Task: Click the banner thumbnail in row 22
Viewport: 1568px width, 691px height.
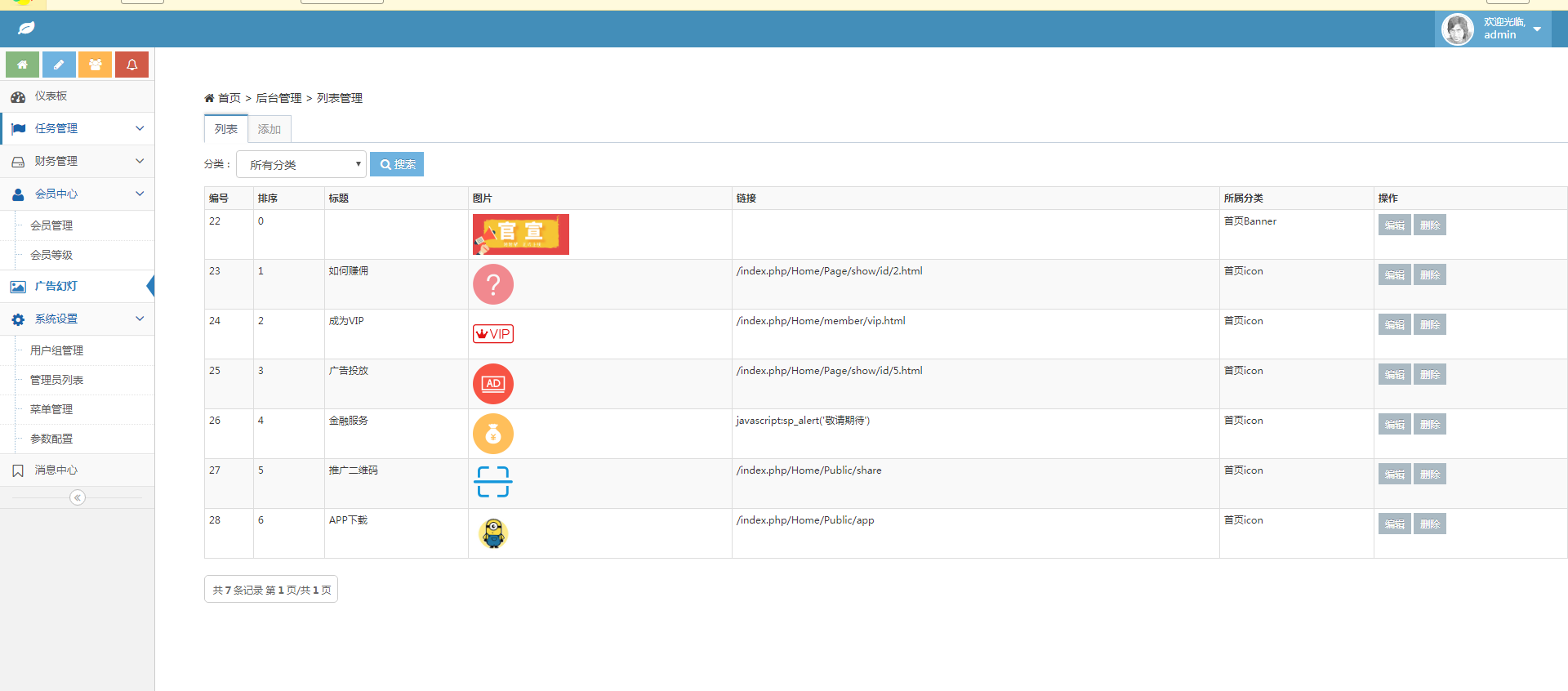Action: (520, 234)
